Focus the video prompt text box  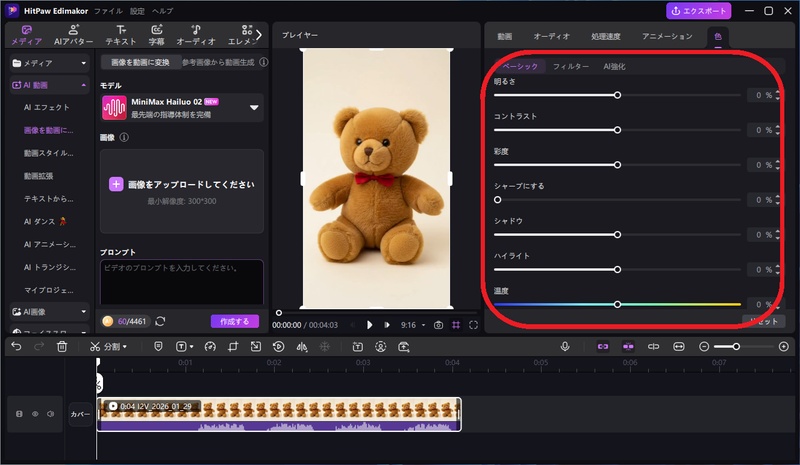(182, 282)
